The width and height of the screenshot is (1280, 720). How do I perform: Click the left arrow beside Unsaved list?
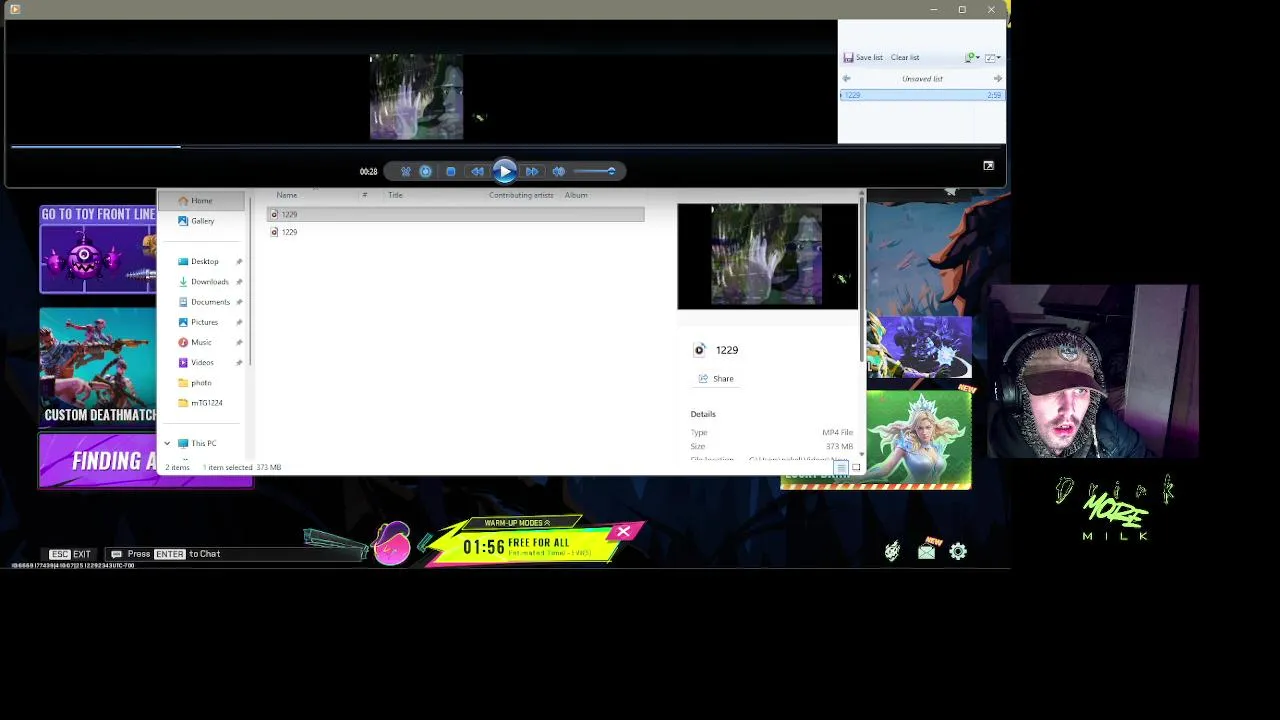[x=846, y=78]
